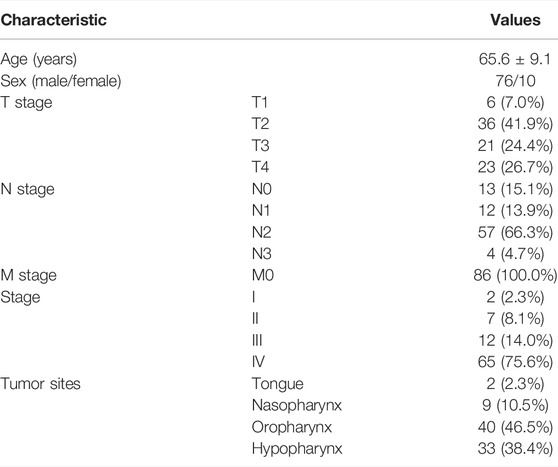Click the T2 subcategory cell

(260, 124)
